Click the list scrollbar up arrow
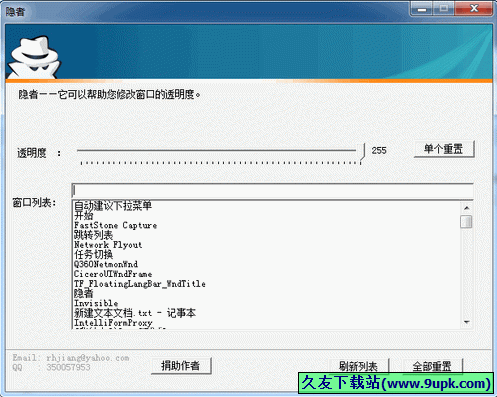Image resolution: width=497 pixels, height=397 pixels. point(467,208)
